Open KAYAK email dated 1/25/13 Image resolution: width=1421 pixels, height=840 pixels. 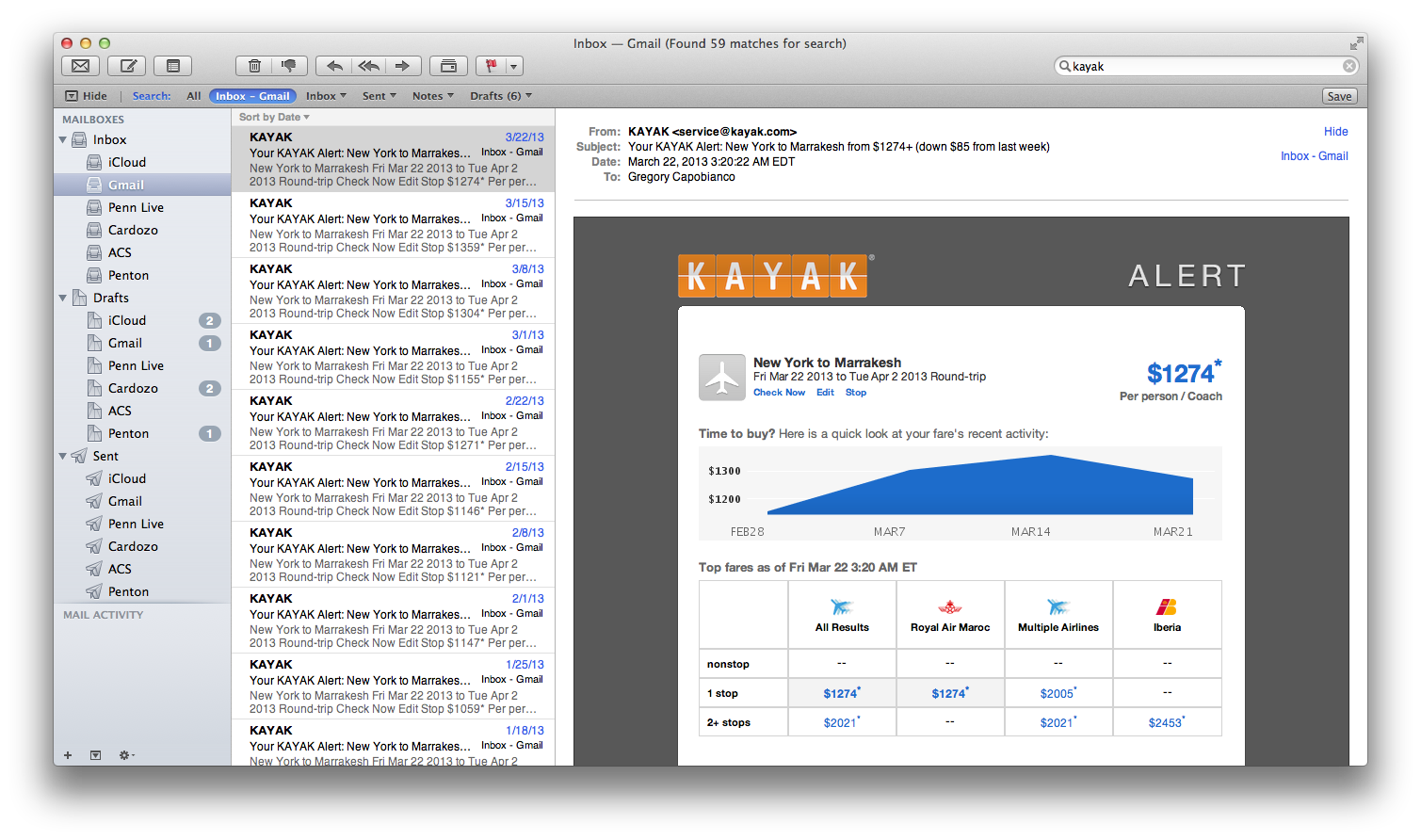393,687
